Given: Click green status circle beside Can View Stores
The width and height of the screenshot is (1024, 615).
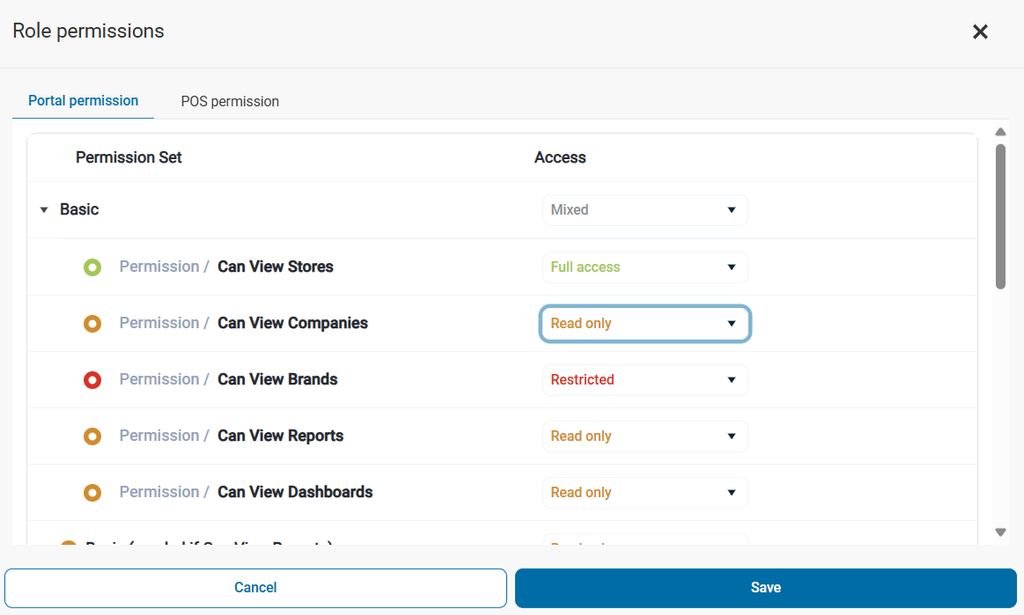Looking at the screenshot, I should point(92,267).
